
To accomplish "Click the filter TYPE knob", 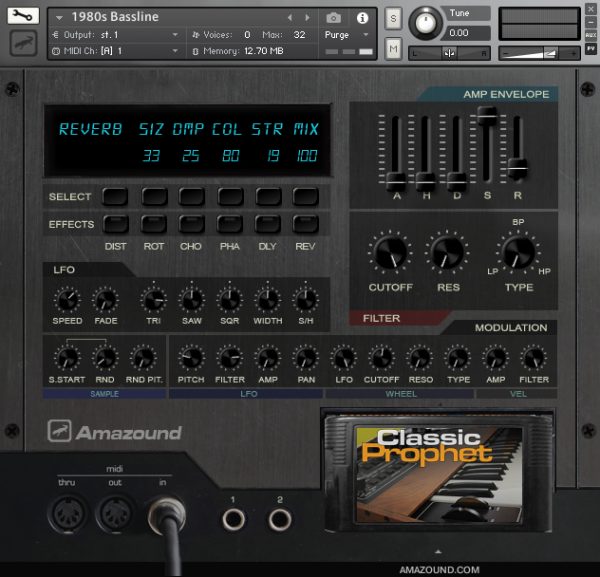I will (518, 253).
